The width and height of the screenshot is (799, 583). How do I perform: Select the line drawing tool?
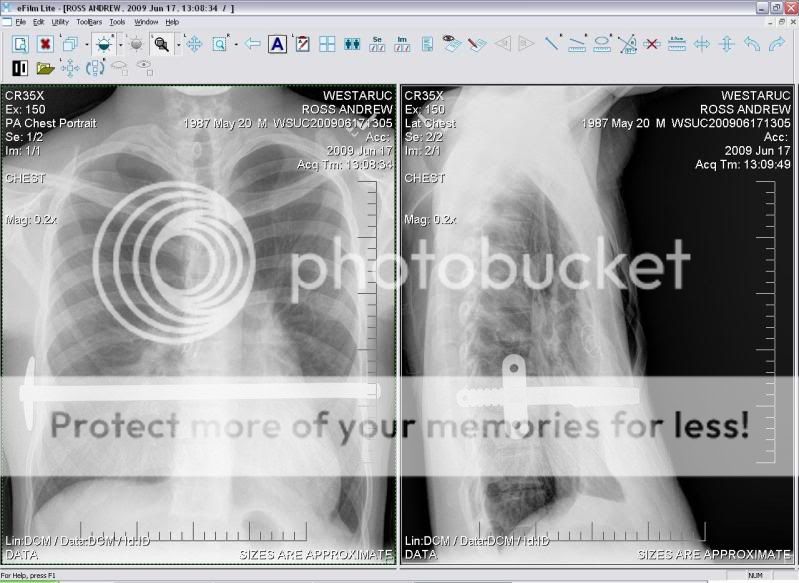(552, 43)
